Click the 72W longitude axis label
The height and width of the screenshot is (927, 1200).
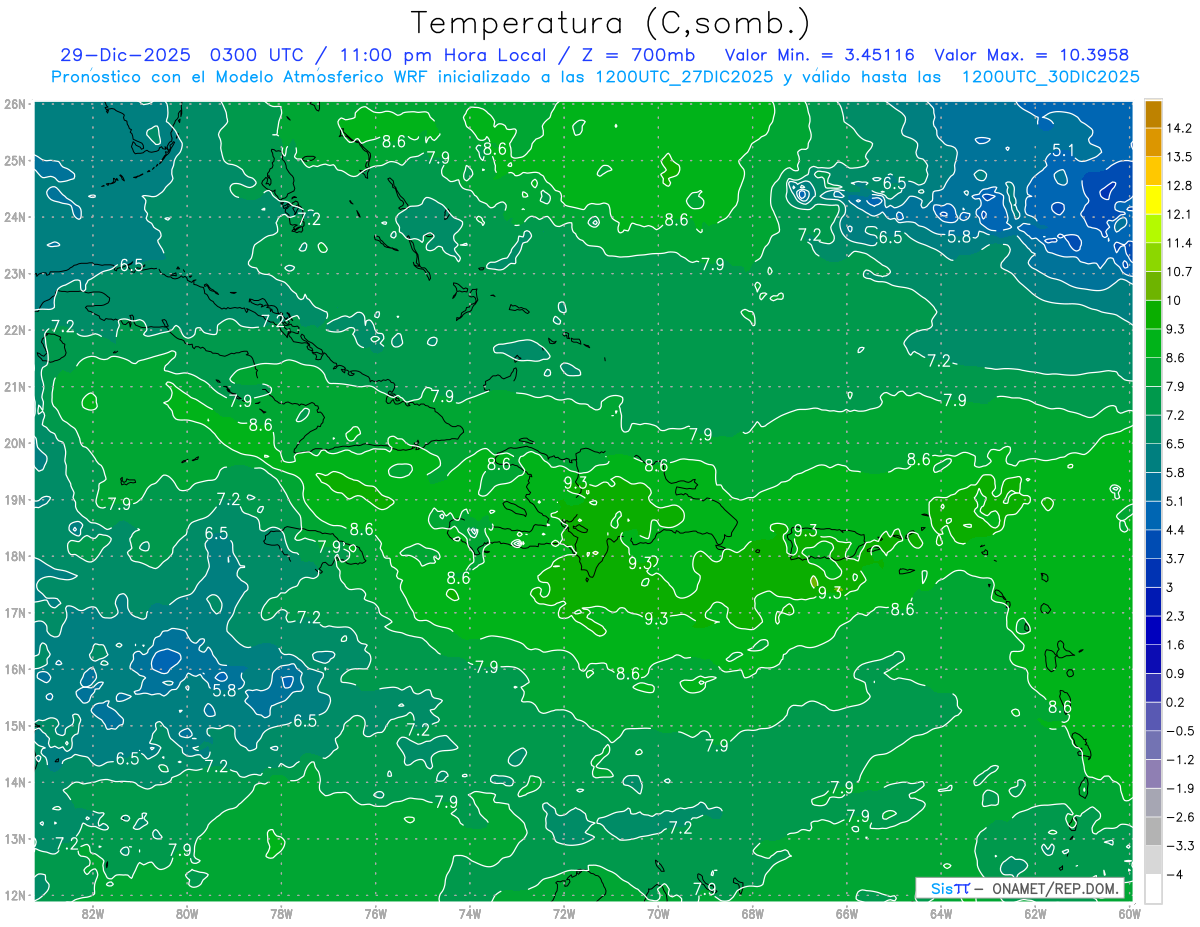click(x=563, y=912)
